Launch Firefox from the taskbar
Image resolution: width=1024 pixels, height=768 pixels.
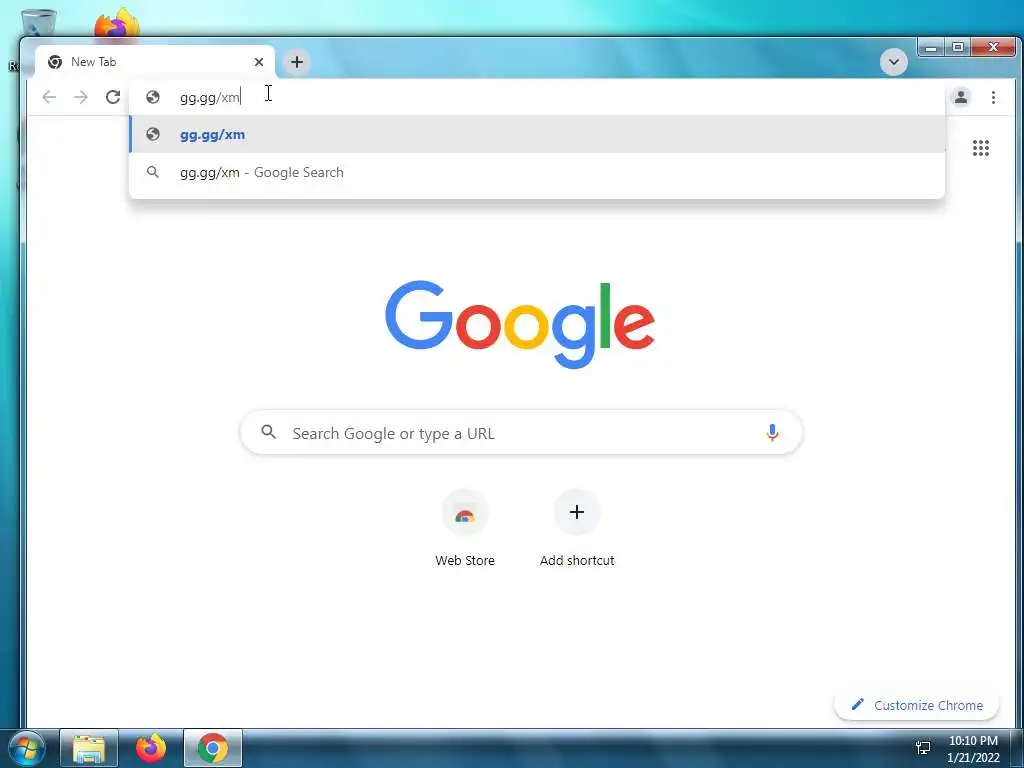point(151,748)
